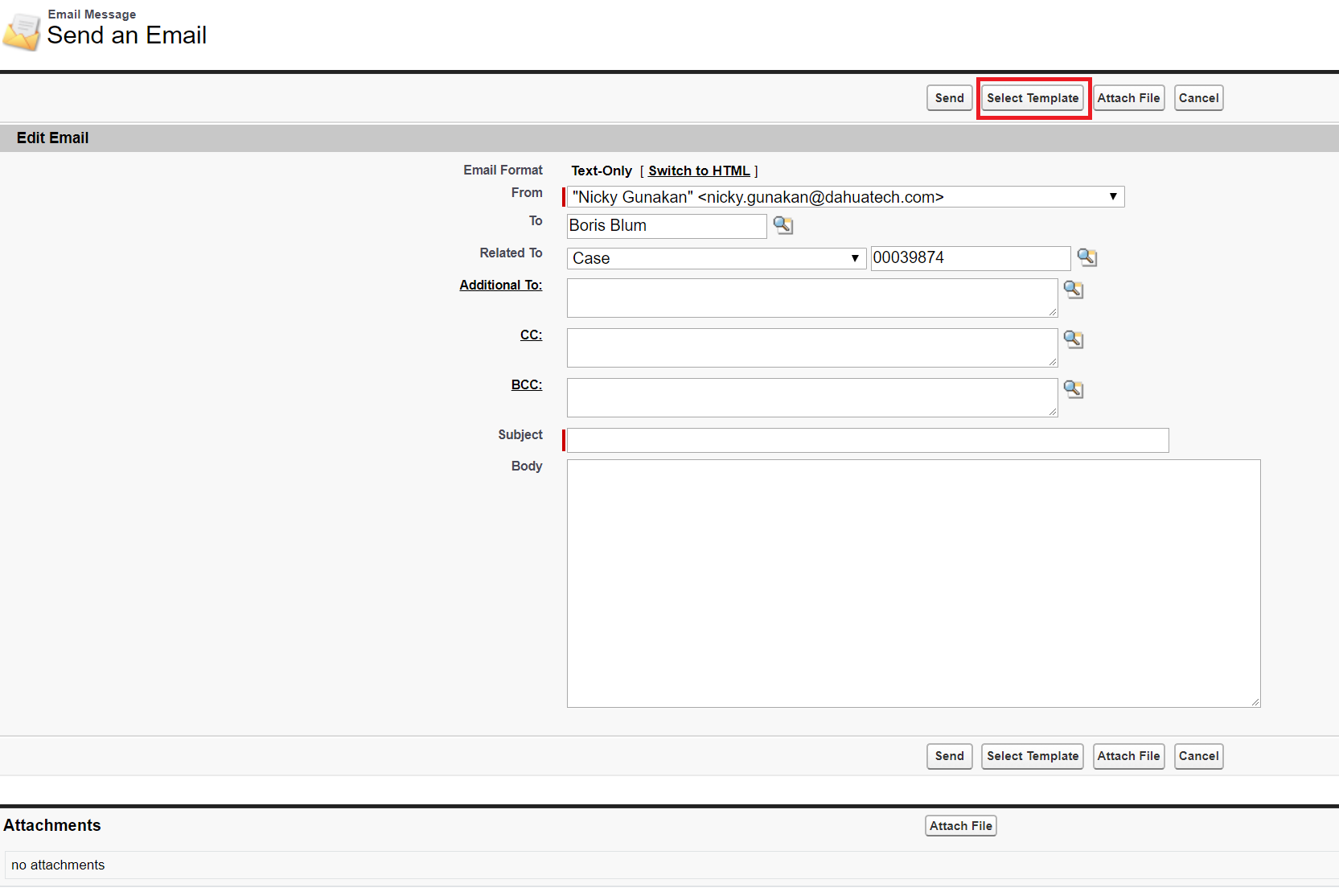Viewport: 1339px width, 896px height.
Task: Click the To field containing Boris Blum
Action: point(667,226)
